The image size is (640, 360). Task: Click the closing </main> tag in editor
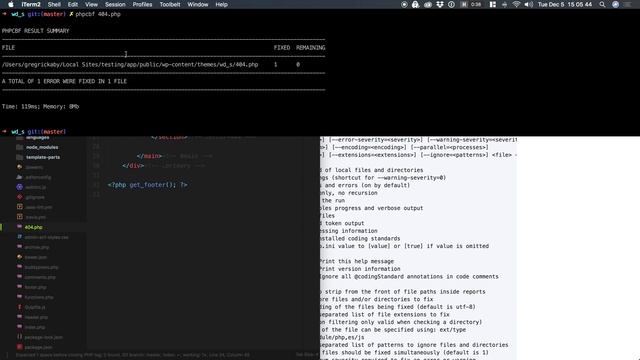coord(149,156)
